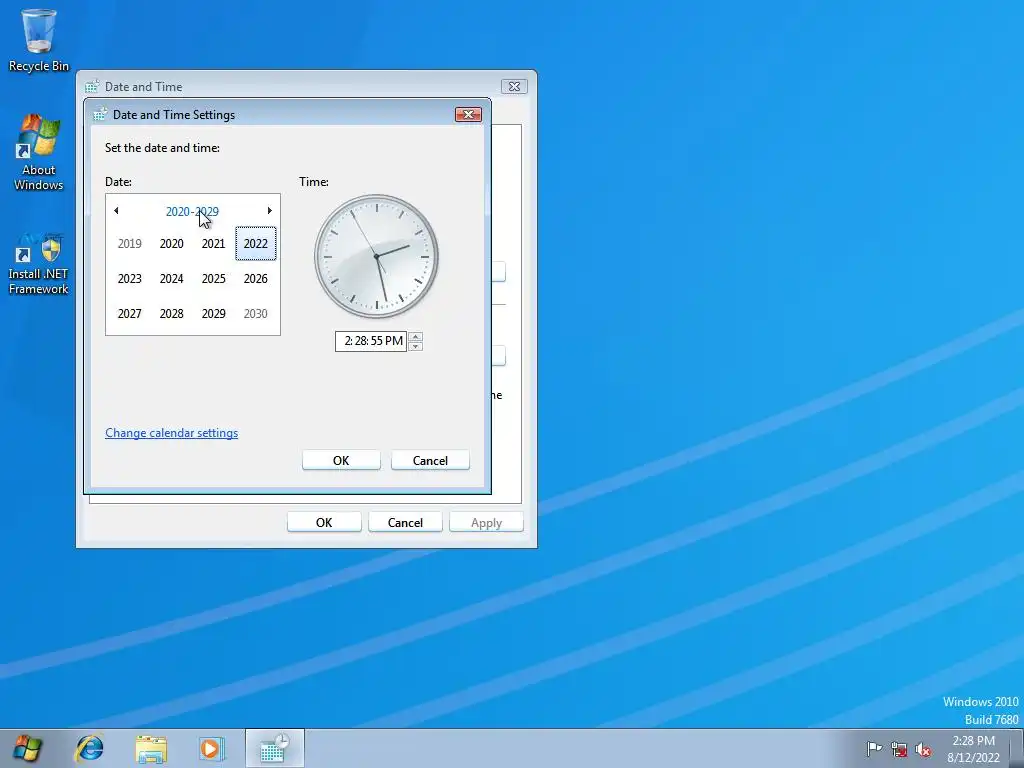Select year 2019 in the calendar
Screen dimensions: 1024x768
point(129,244)
